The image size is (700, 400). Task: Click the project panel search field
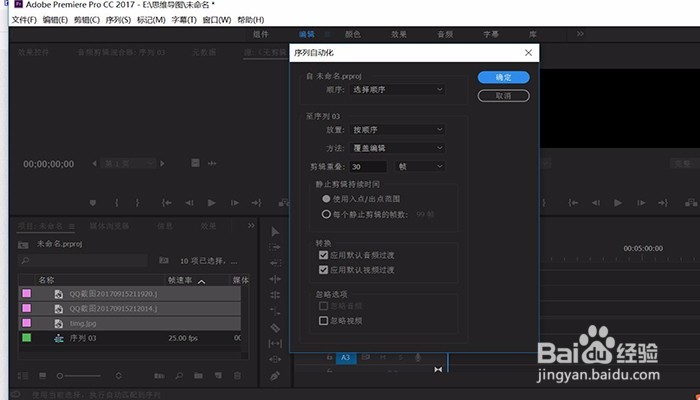pos(83,260)
